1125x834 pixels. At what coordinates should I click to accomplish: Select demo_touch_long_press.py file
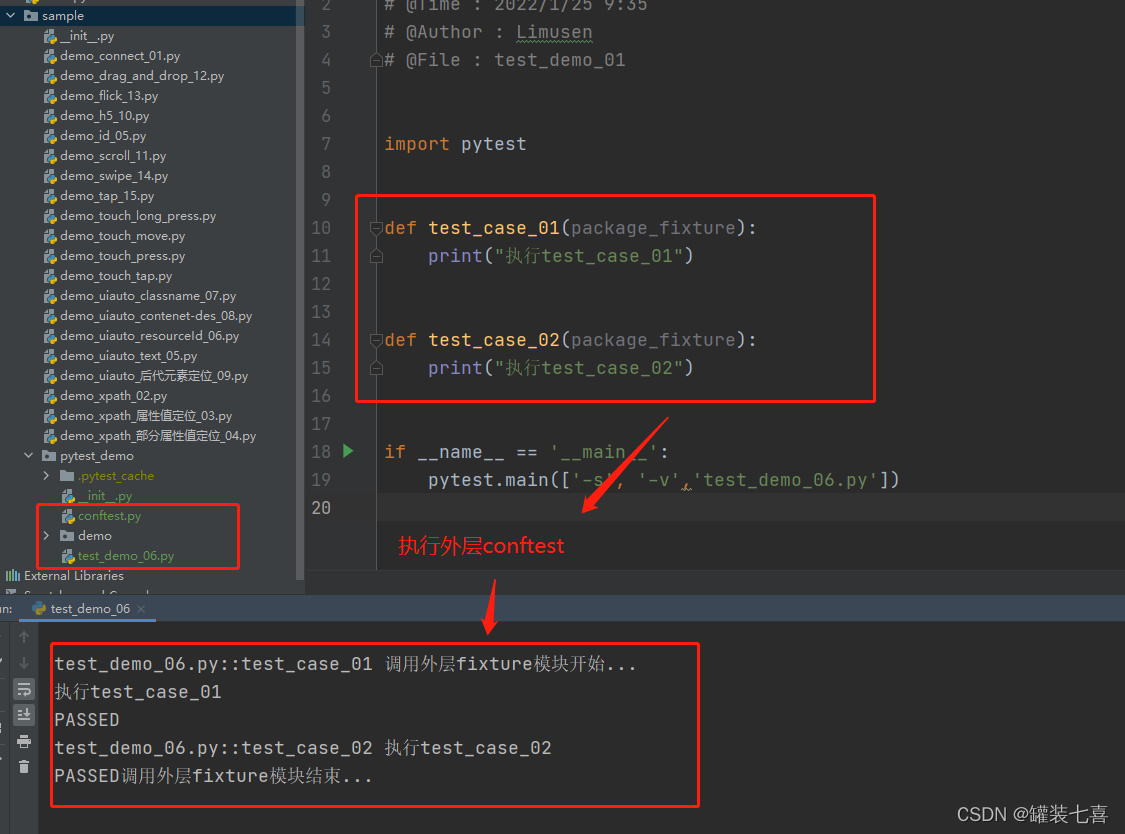(138, 216)
